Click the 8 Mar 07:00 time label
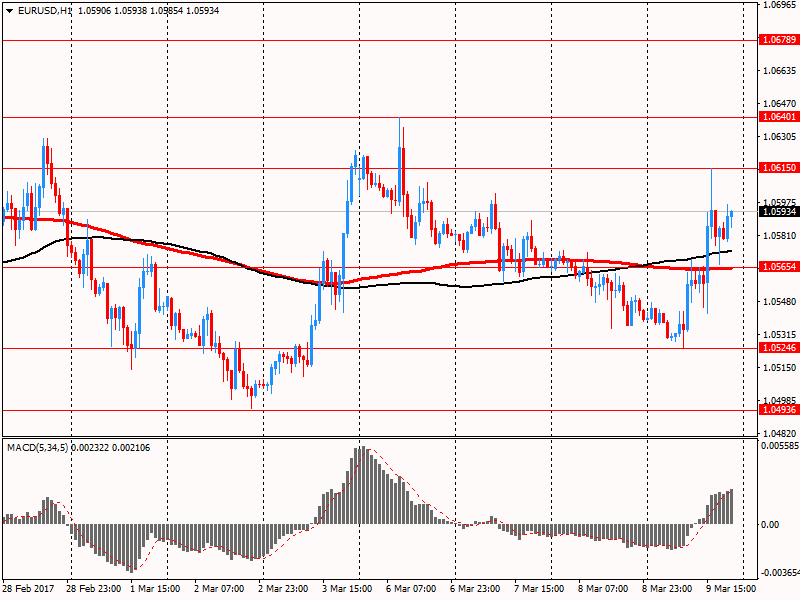This screenshot has height=600, width=800. click(x=603, y=588)
